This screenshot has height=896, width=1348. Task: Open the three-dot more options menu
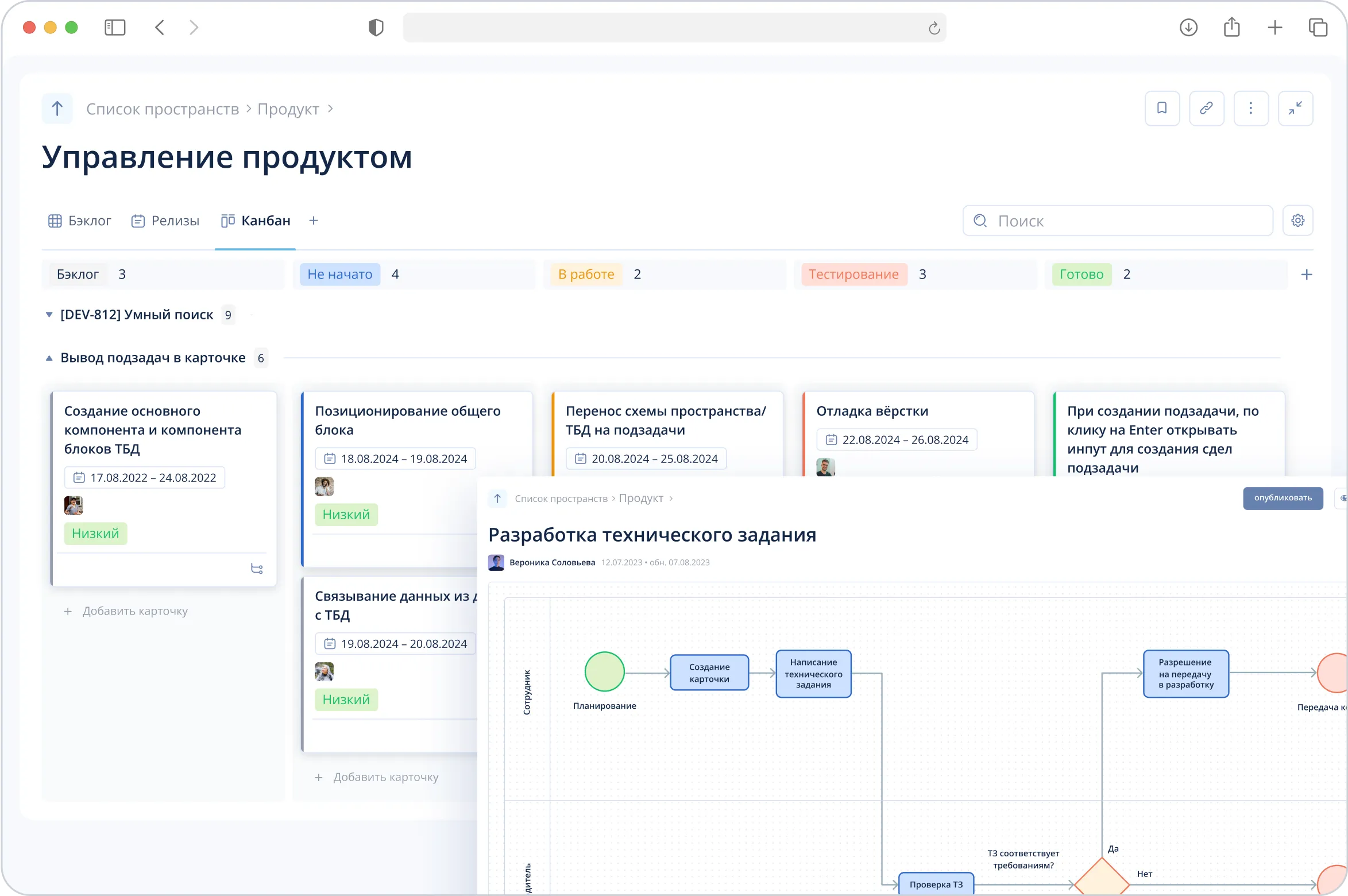[x=1251, y=108]
